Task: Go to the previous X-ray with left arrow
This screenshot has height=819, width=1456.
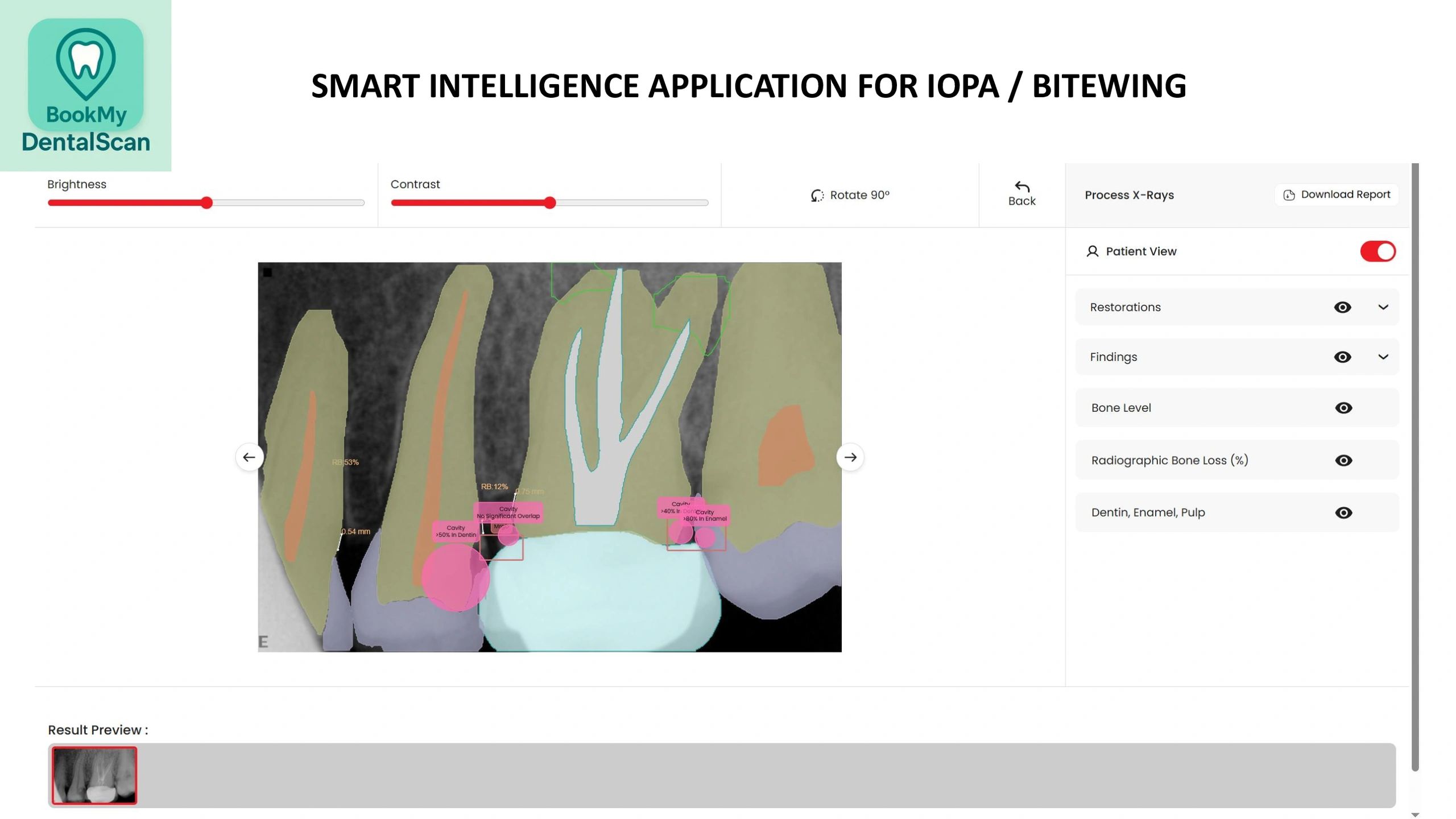Action: tap(249, 457)
